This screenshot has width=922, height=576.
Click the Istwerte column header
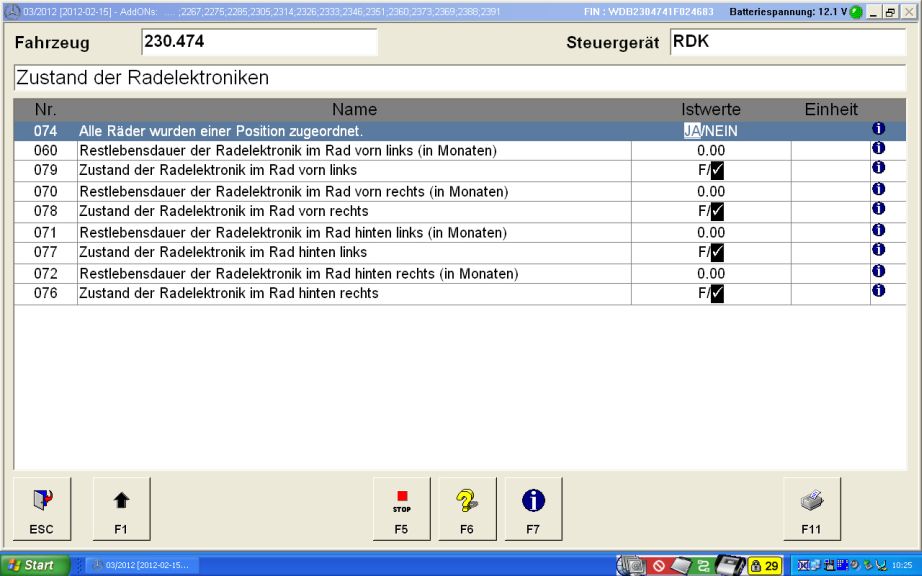[710, 109]
